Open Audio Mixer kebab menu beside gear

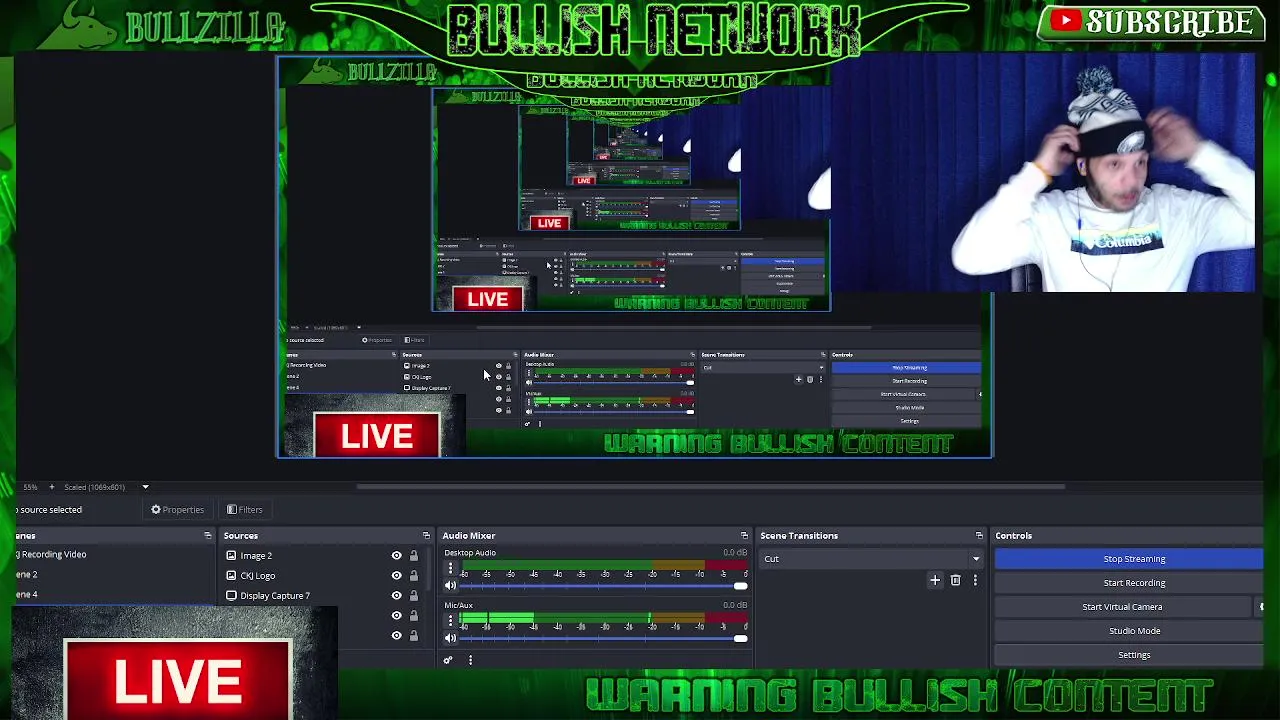(x=470, y=660)
